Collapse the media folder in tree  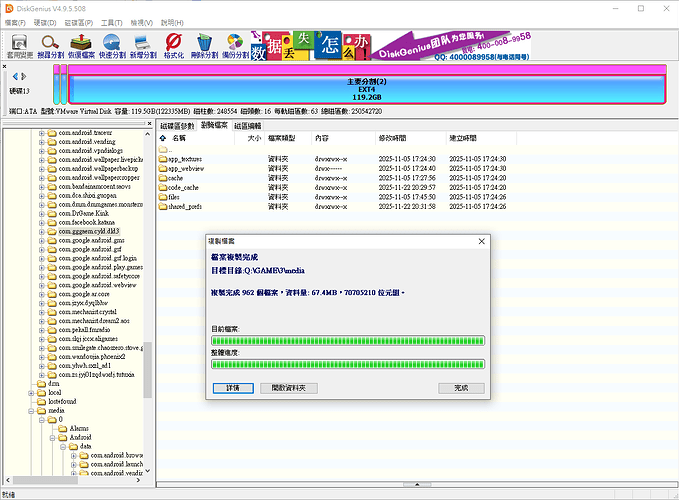click(29, 410)
